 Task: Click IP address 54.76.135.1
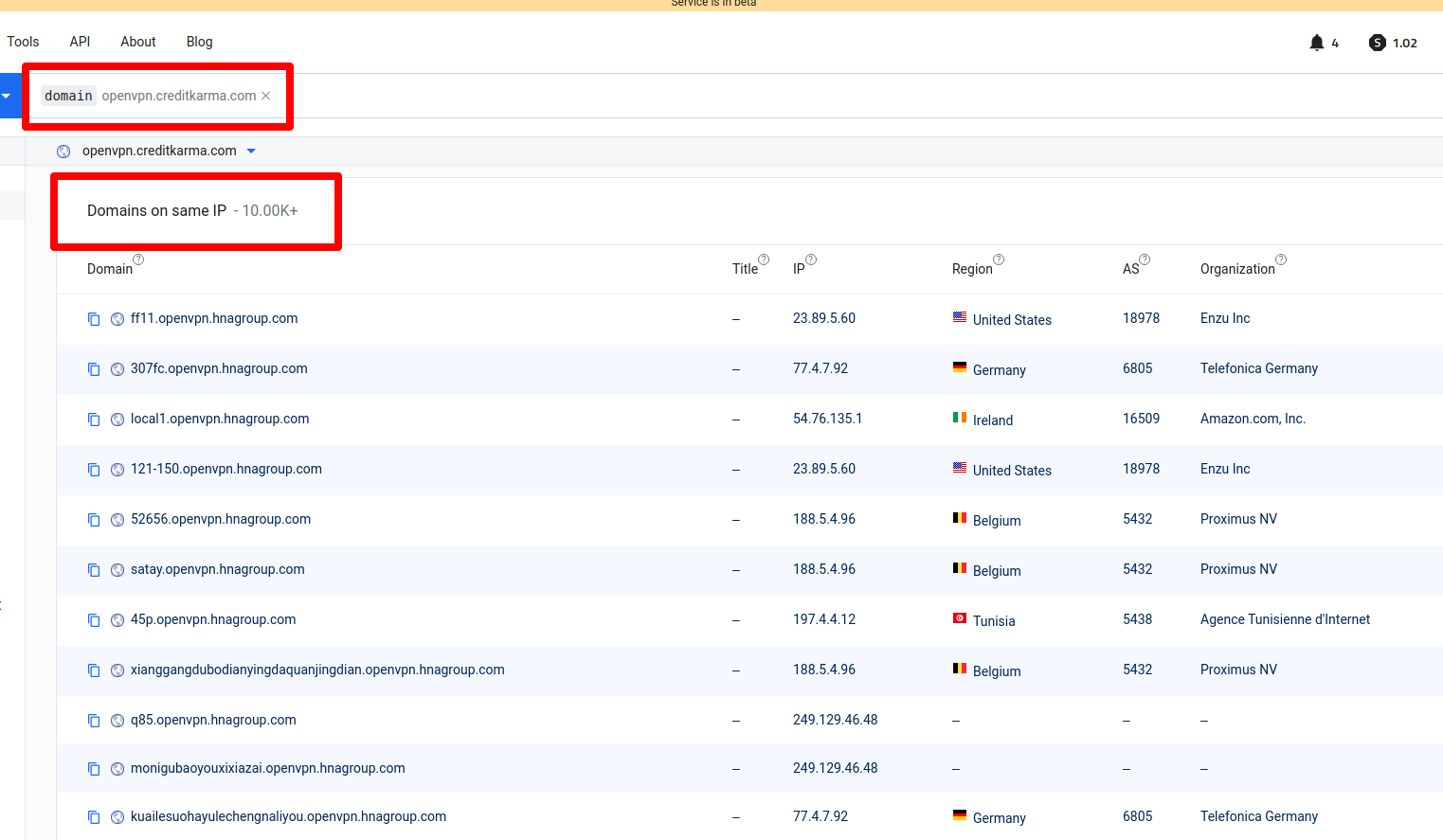tap(827, 419)
